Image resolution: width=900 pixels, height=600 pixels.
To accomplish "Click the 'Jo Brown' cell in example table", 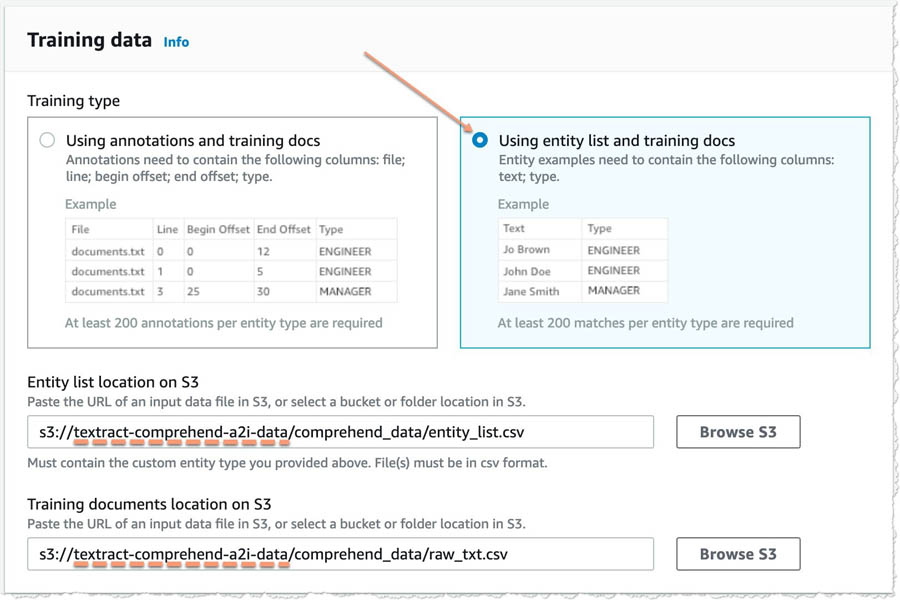I will [526, 250].
